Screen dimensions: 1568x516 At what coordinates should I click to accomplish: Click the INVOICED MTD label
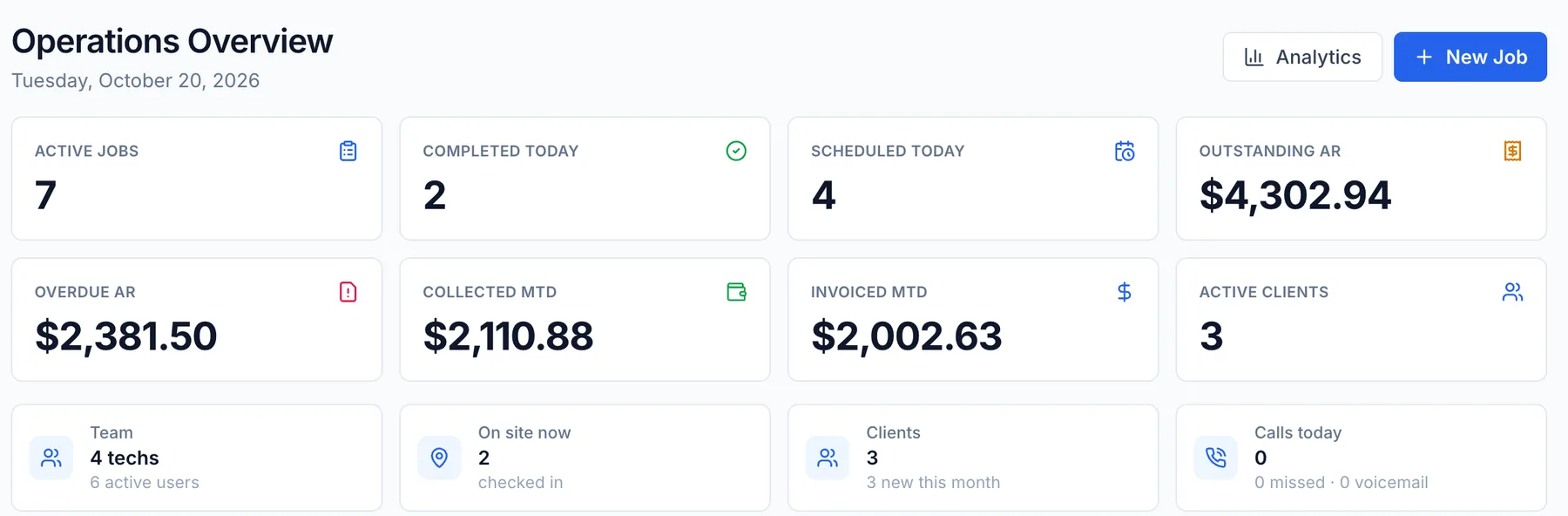coord(869,292)
